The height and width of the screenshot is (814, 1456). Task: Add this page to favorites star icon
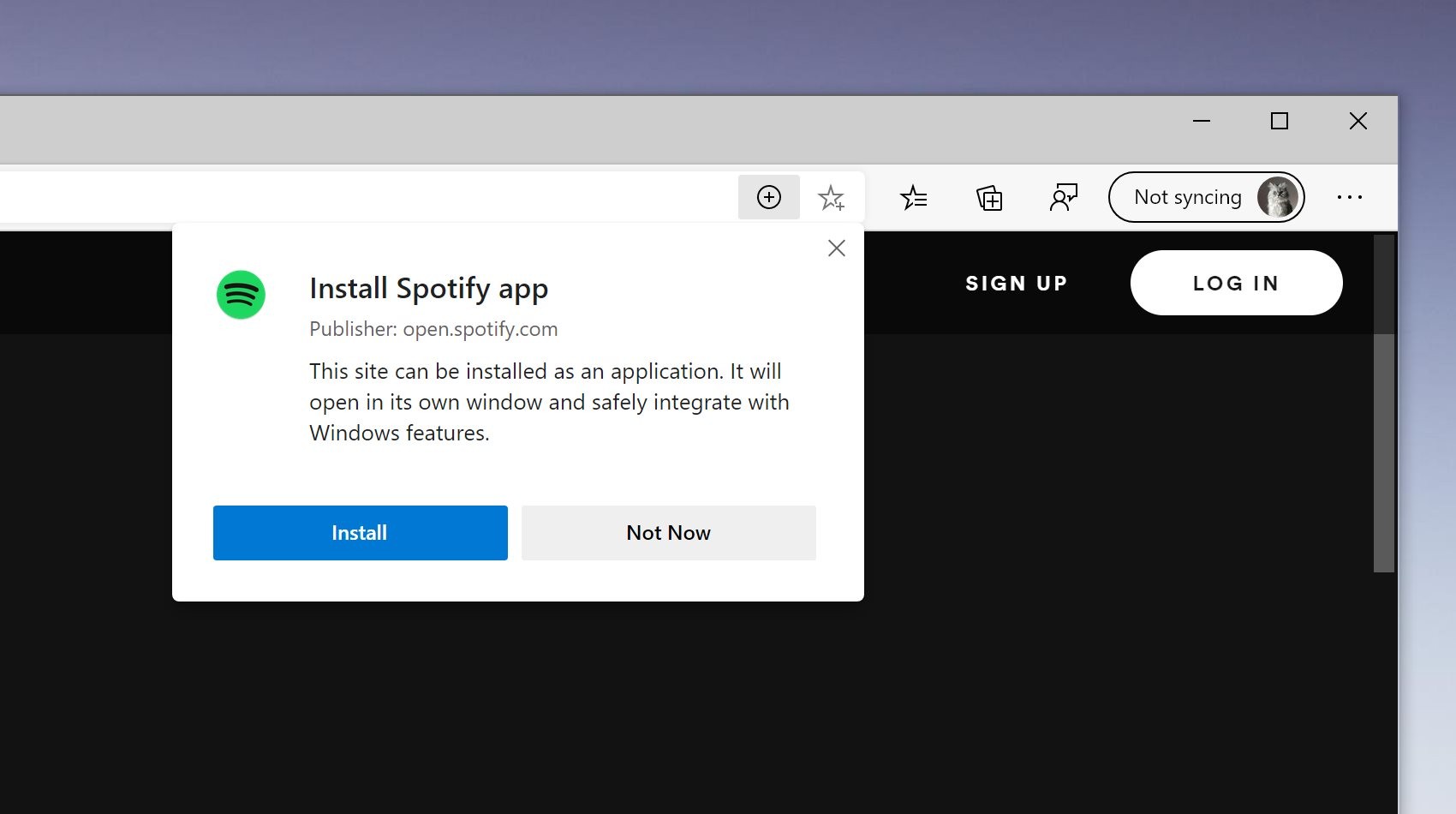[x=831, y=198]
